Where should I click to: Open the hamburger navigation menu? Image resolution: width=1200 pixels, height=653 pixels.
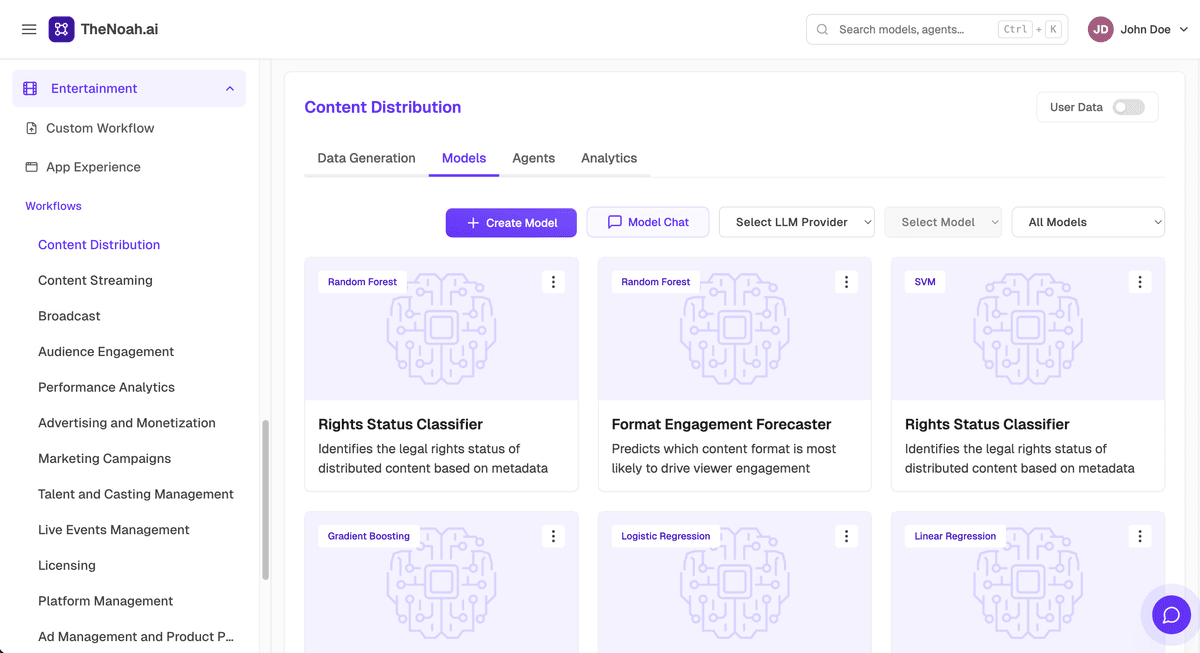(29, 29)
